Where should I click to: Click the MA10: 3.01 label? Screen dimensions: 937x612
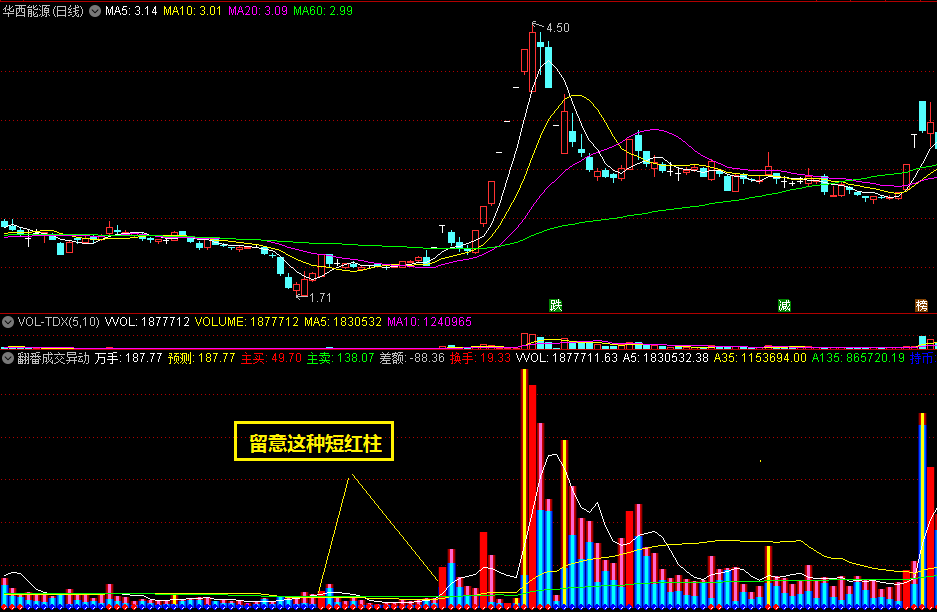[192, 11]
